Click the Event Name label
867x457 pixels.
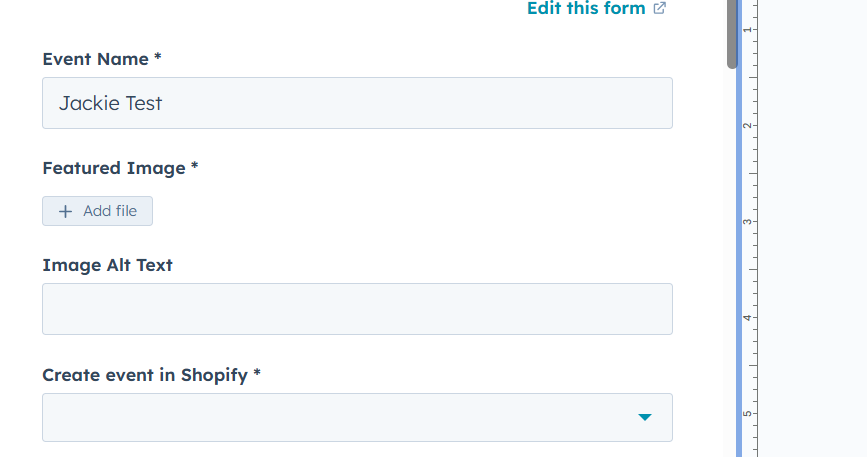click(102, 59)
